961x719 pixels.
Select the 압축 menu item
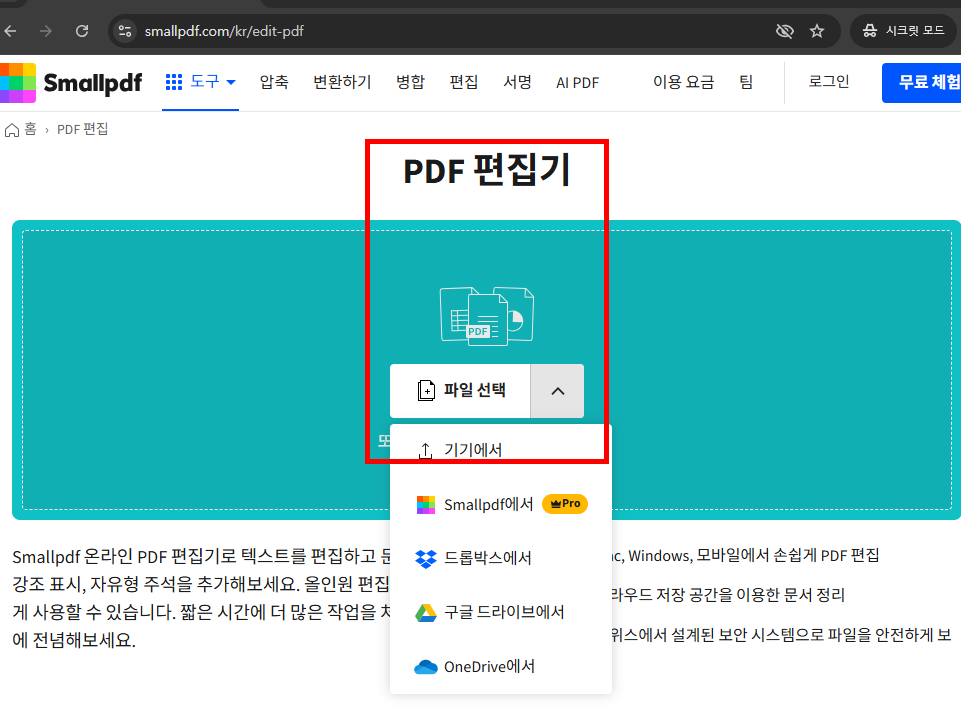pos(273,83)
